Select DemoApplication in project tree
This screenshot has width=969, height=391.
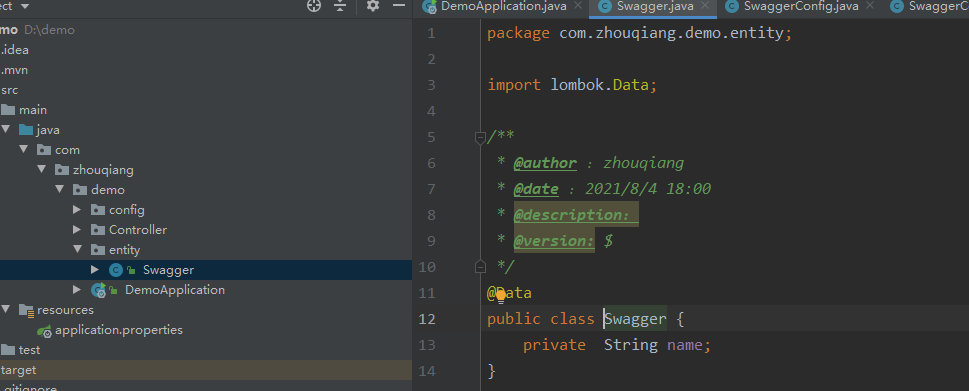point(175,289)
